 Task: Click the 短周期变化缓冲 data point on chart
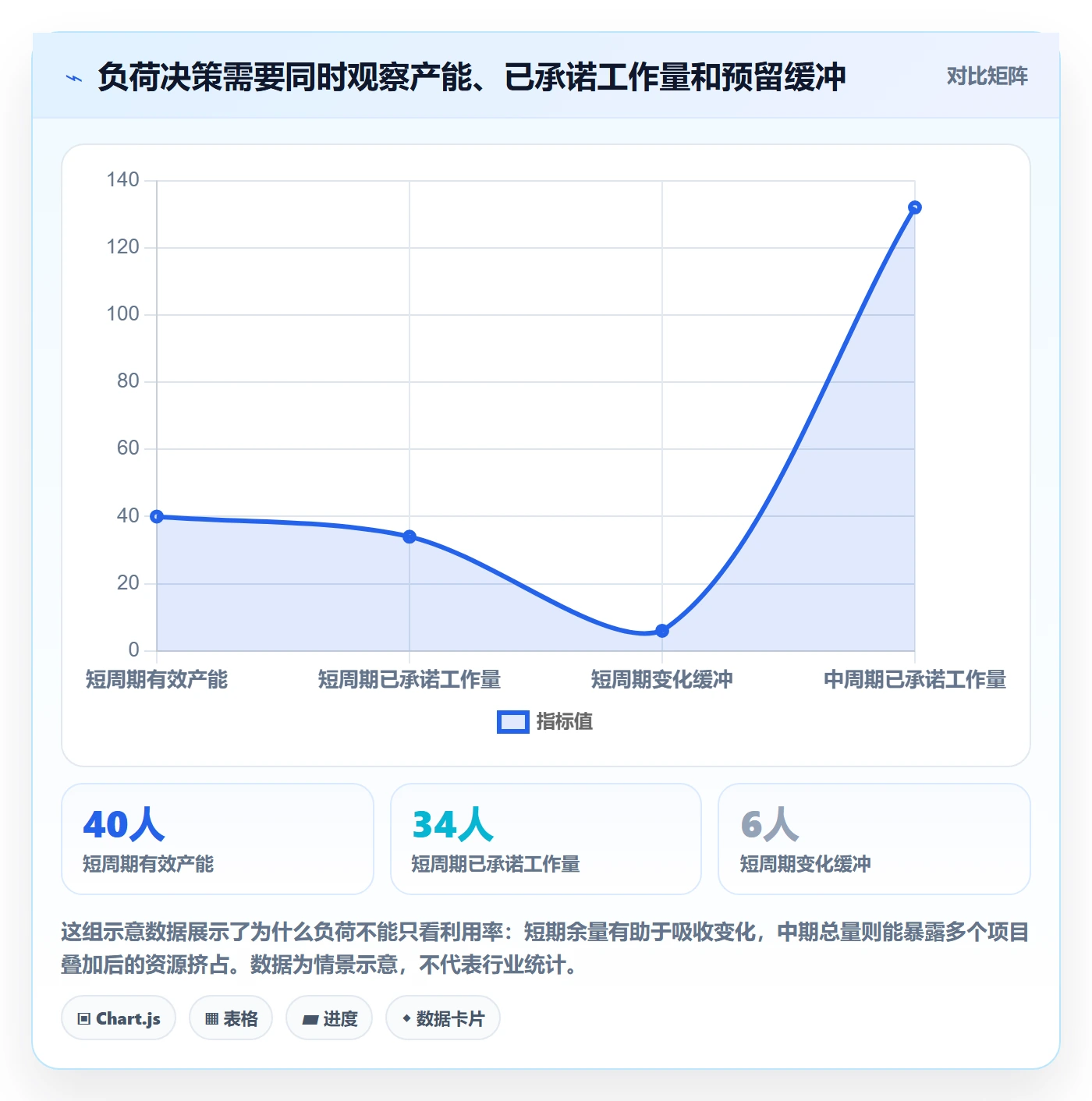pyautogui.click(x=662, y=631)
